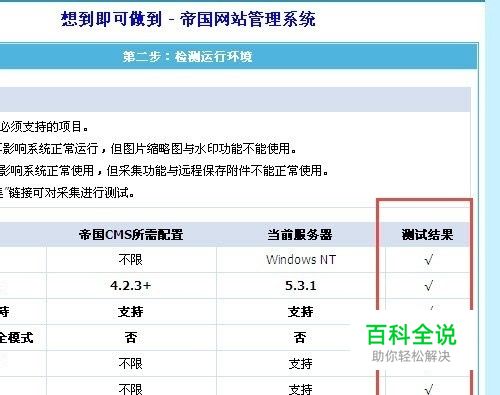The image size is (500, 395).
Task: Select the column header '测试结果'
Action: point(428,235)
